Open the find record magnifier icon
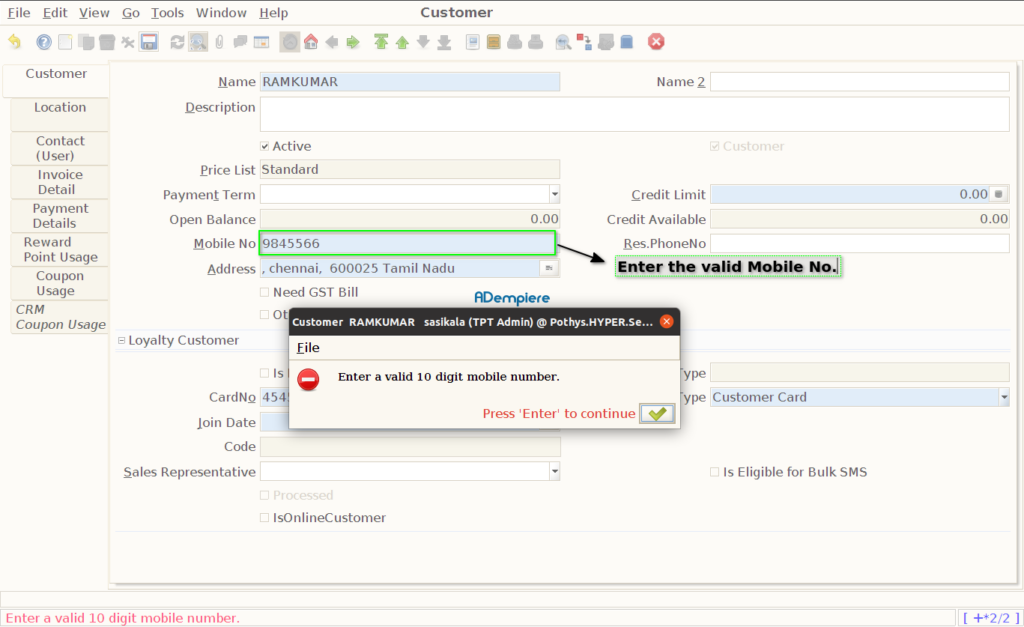 [x=198, y=42]
